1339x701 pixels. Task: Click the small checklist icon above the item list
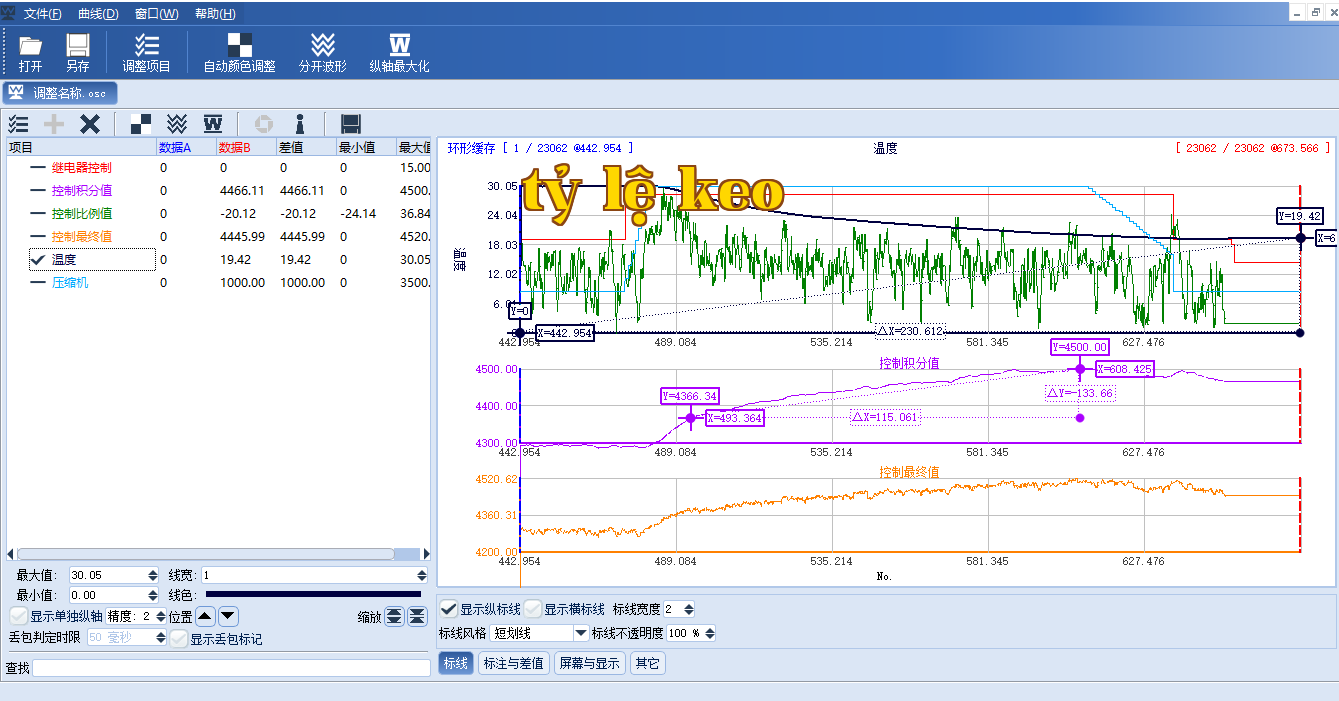[18, 124]
